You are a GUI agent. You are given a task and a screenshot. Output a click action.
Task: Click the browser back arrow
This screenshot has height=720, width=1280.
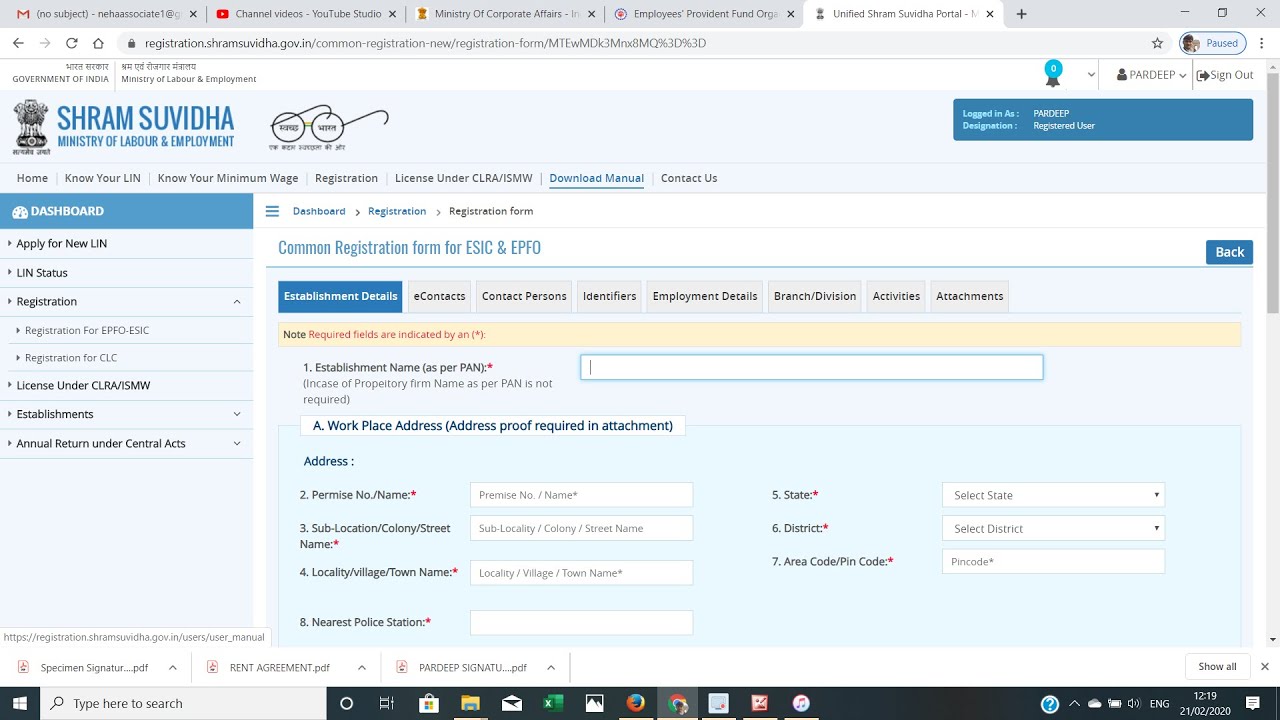pyautogui.click(x=18, y=43)
